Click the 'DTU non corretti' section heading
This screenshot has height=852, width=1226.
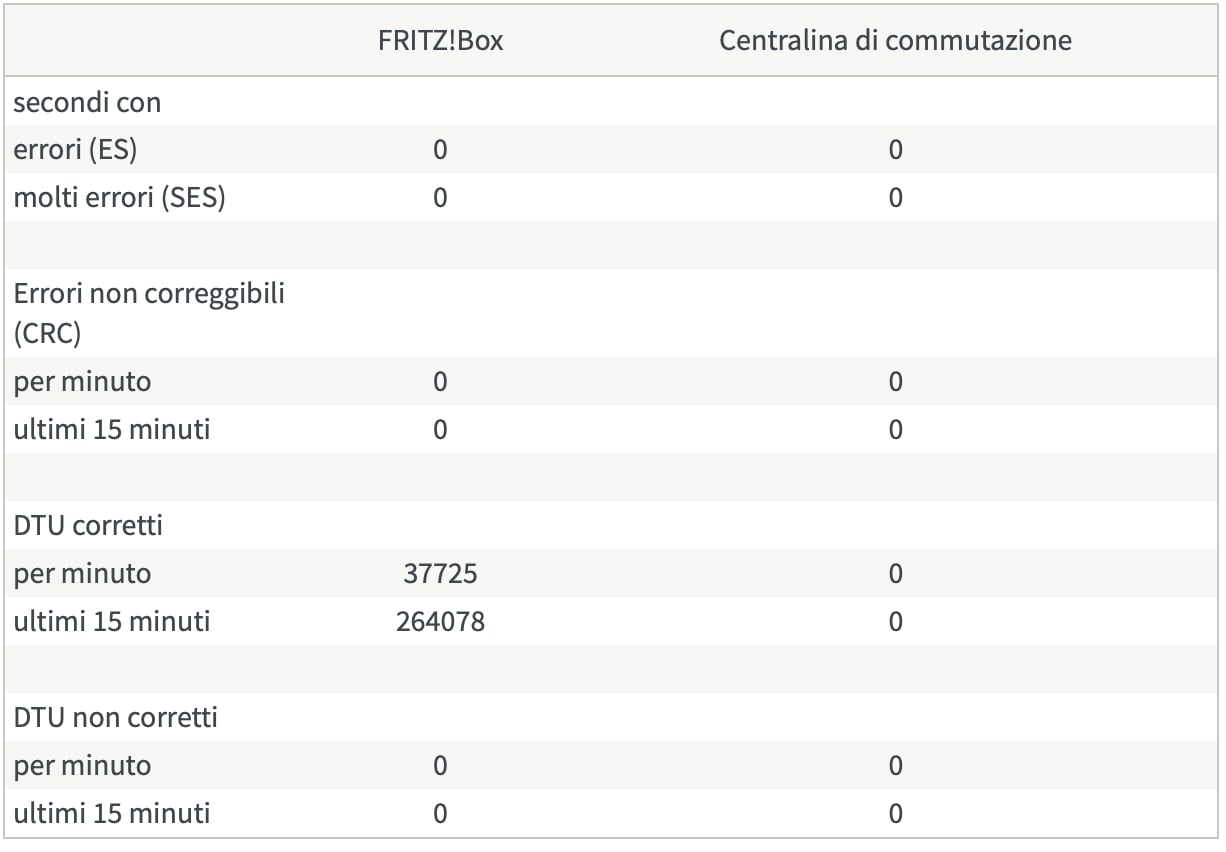(x=115, y=718)
